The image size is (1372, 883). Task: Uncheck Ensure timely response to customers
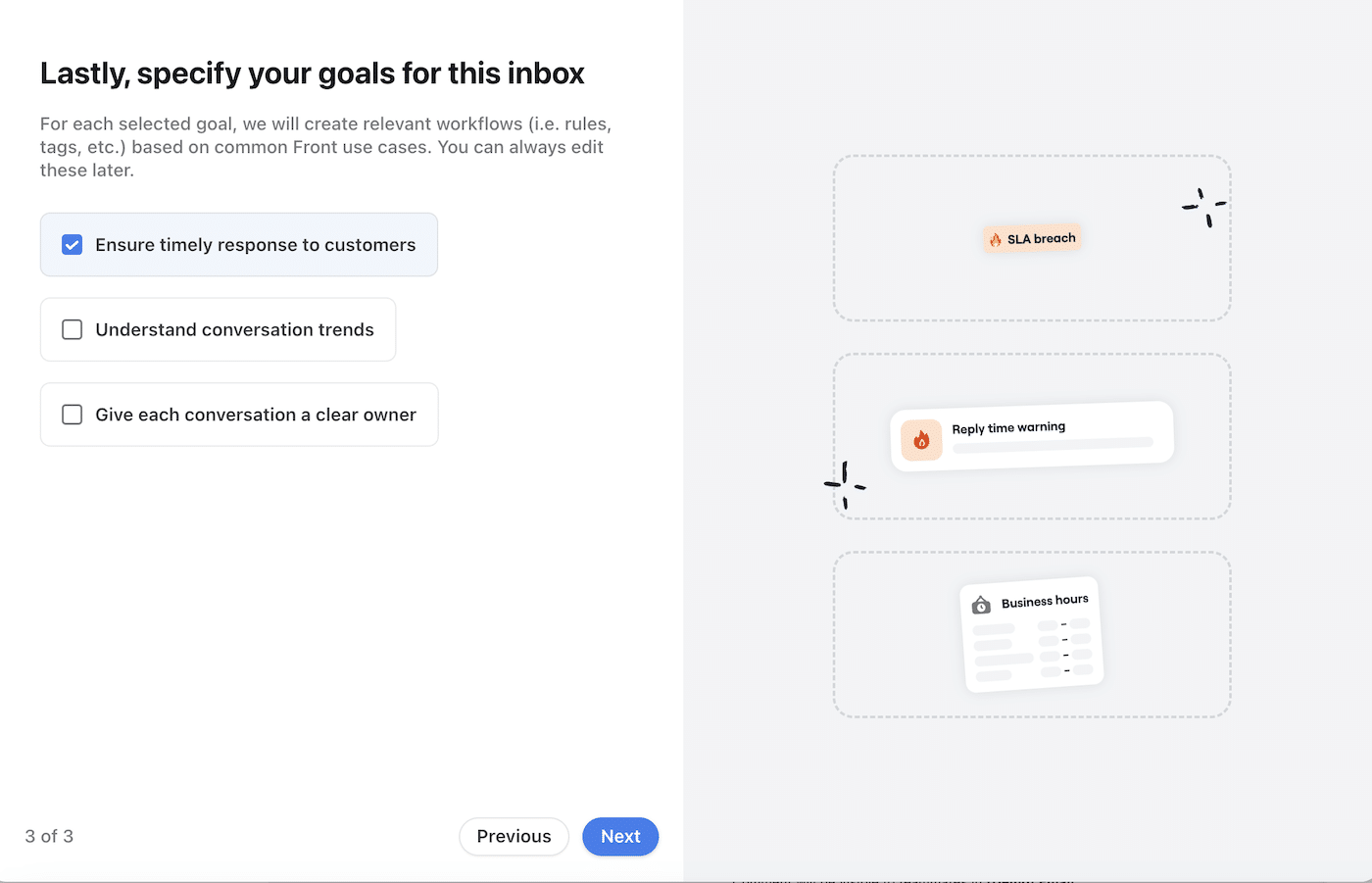click(x=72, y=244)
